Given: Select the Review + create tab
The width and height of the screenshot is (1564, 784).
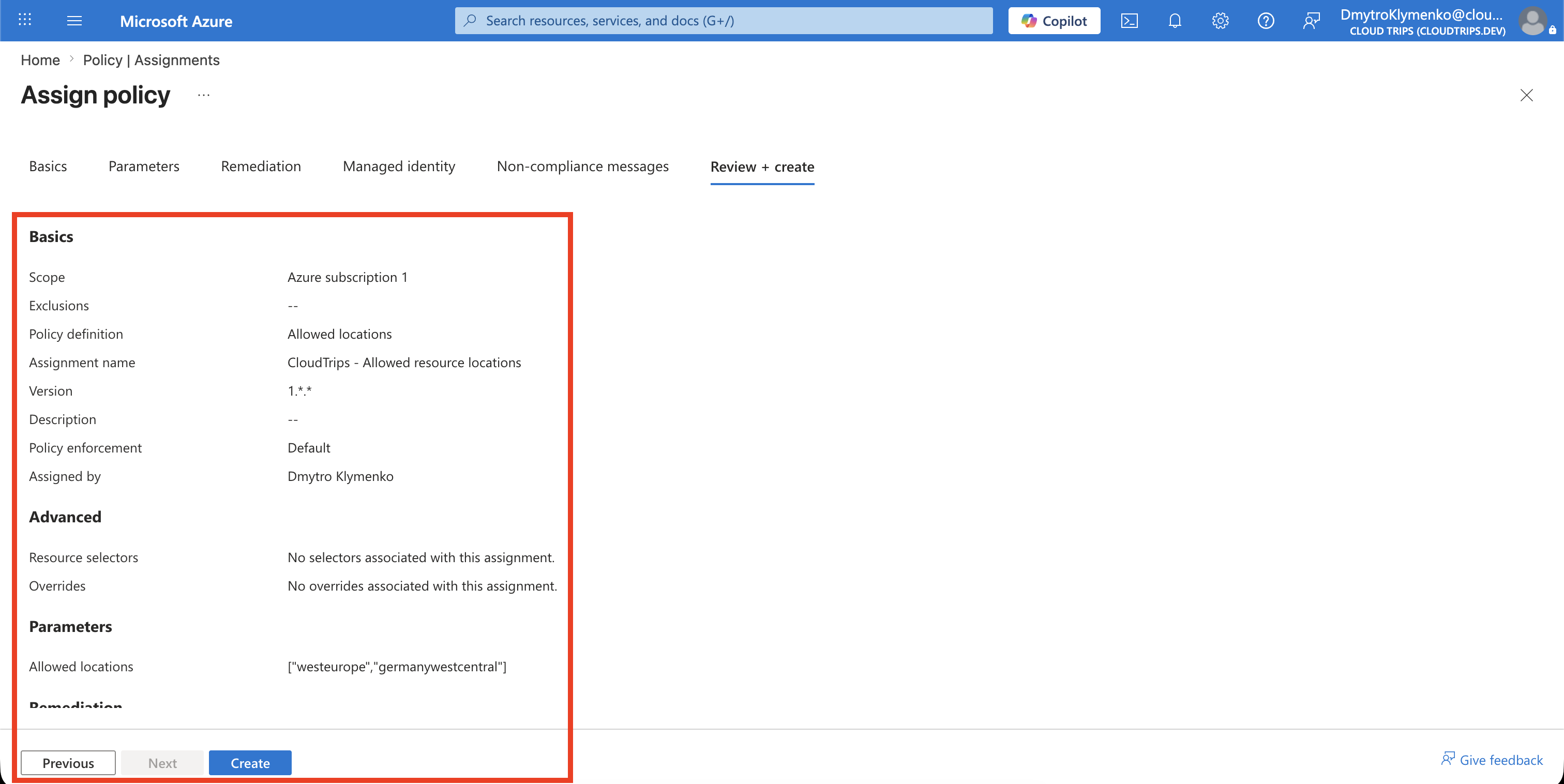Looking at the screenshot, I should pyautogui.click(x=762, y=167).
